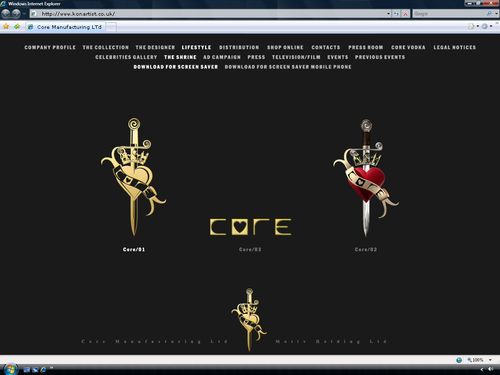500x375 pixels.
Task: Click the Refresh icon beside address bar
Action: click(x=396, y=14)
